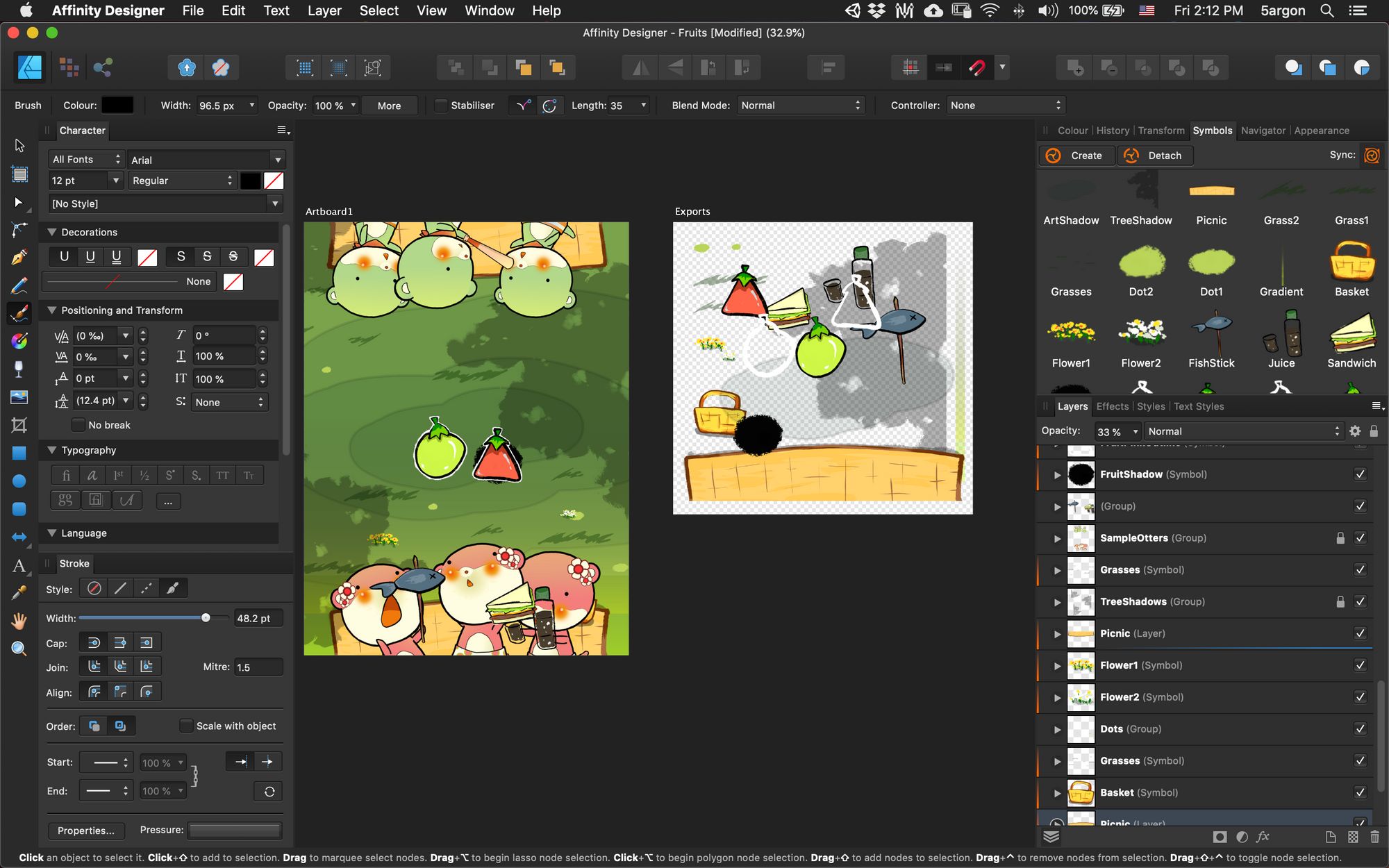Image resolution: width=1389 pixels, height=868 pixels.
Task: Click the Symbols panel tab
Action: tap(1212, 130)
